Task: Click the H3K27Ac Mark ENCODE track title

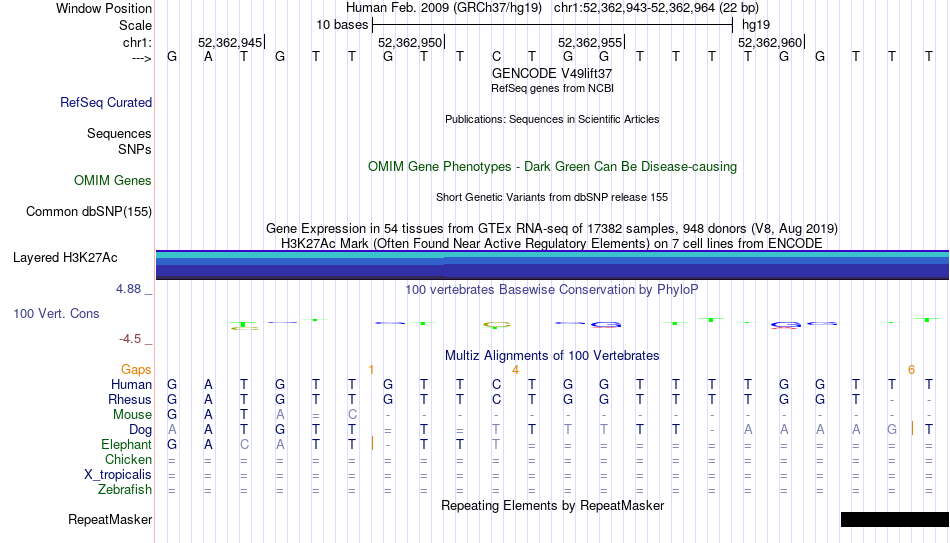Action: tap(552, 244)
